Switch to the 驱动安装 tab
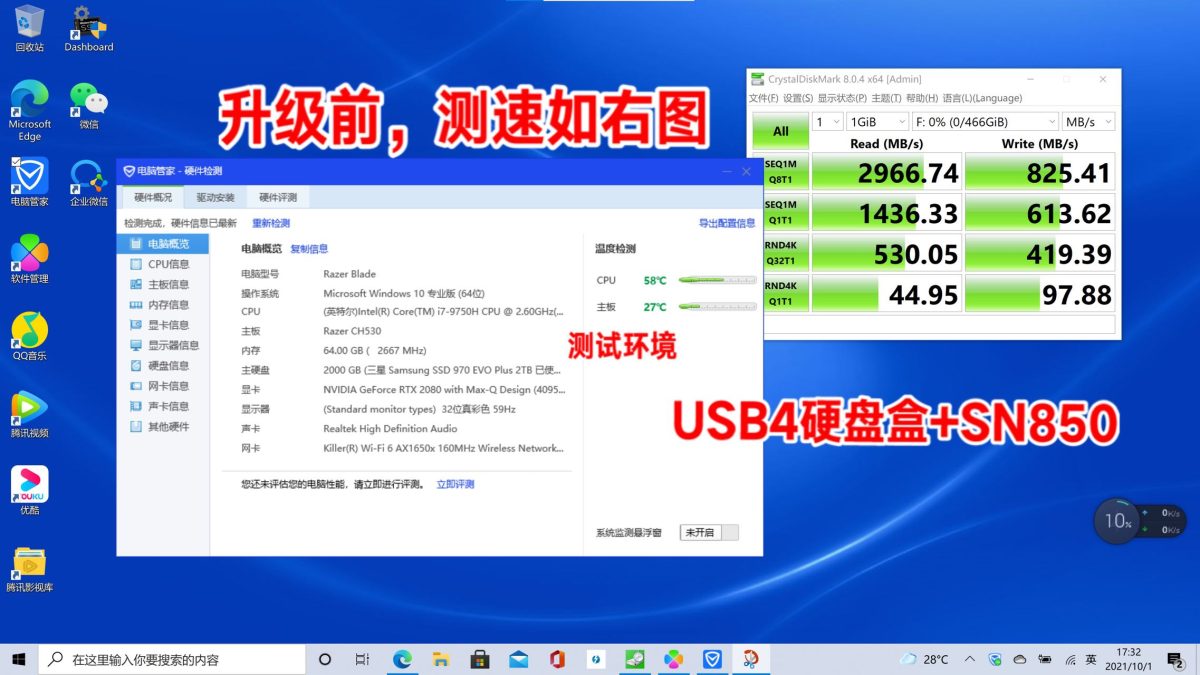 pos(215,198)
